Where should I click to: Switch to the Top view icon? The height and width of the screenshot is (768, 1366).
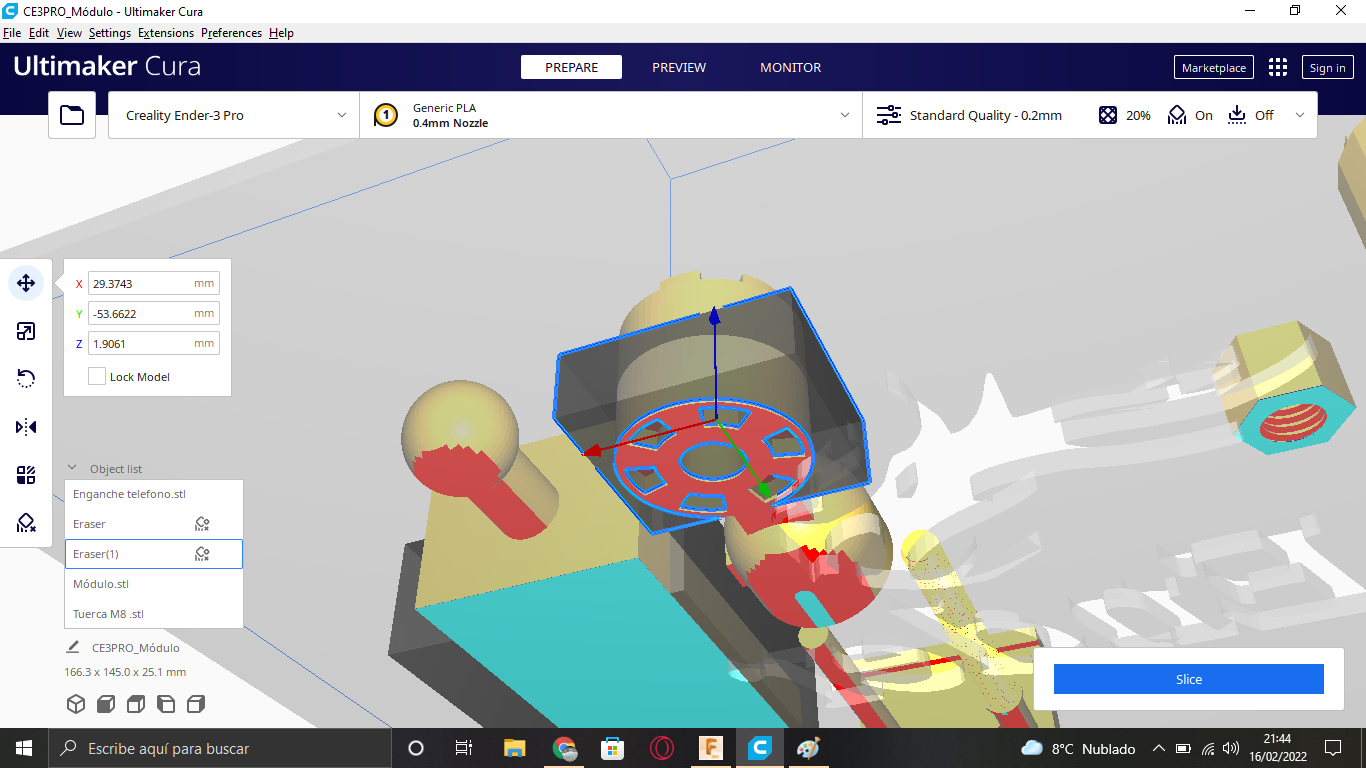tap(136, 704)
